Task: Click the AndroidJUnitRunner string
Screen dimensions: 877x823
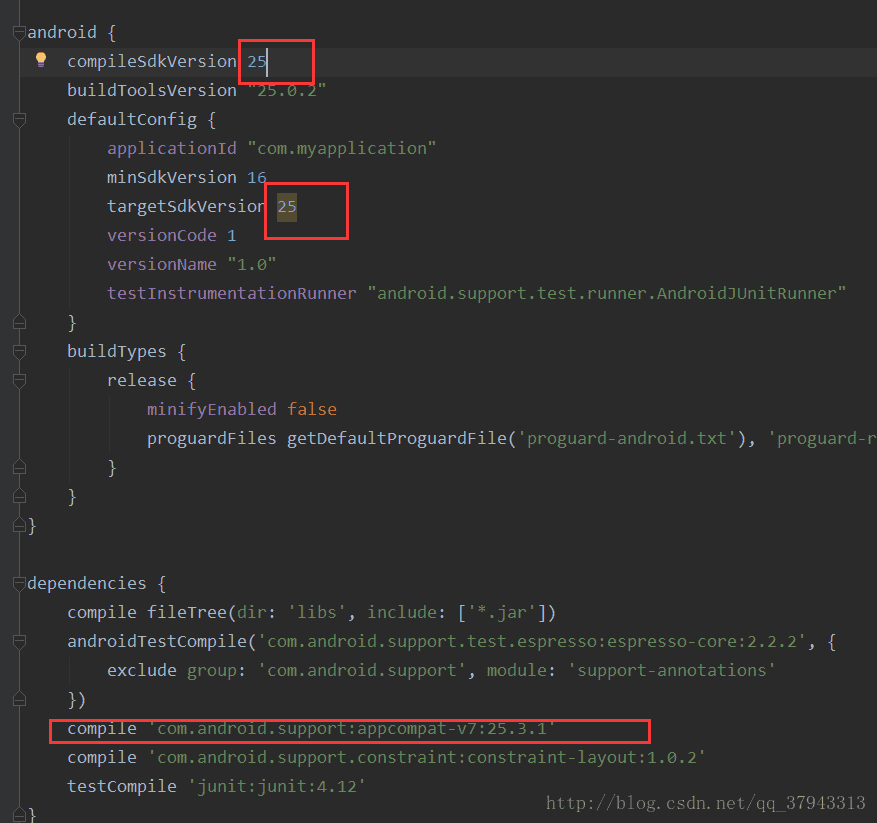Action: pyautogui.click(x=607, y=294)
